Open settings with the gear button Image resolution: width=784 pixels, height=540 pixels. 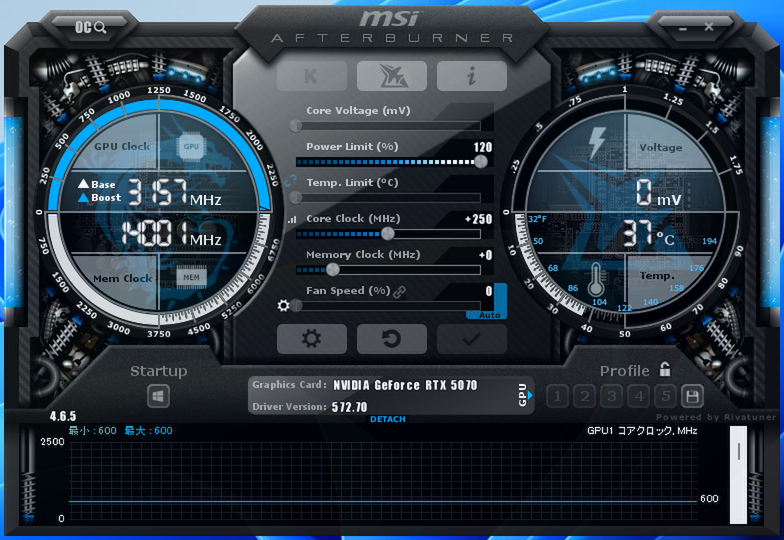pos(312,339)
